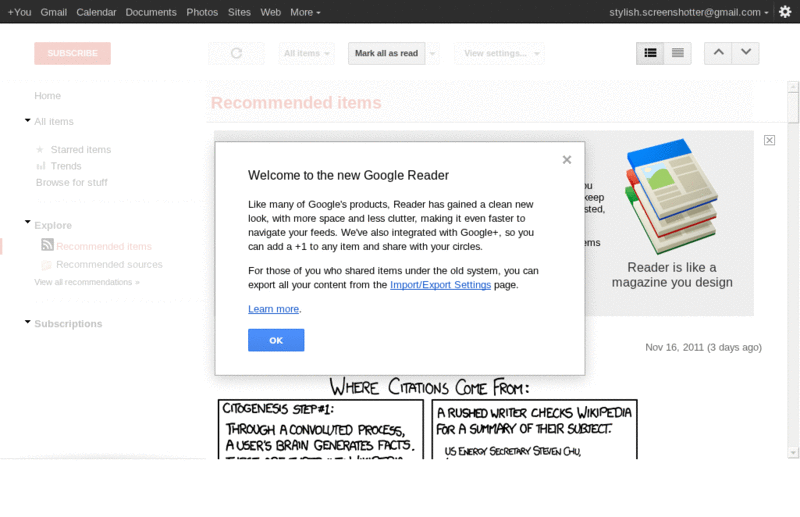Click the Trends bar chart icon
This screenshot has height=517, width=800.
pos(41,166)
